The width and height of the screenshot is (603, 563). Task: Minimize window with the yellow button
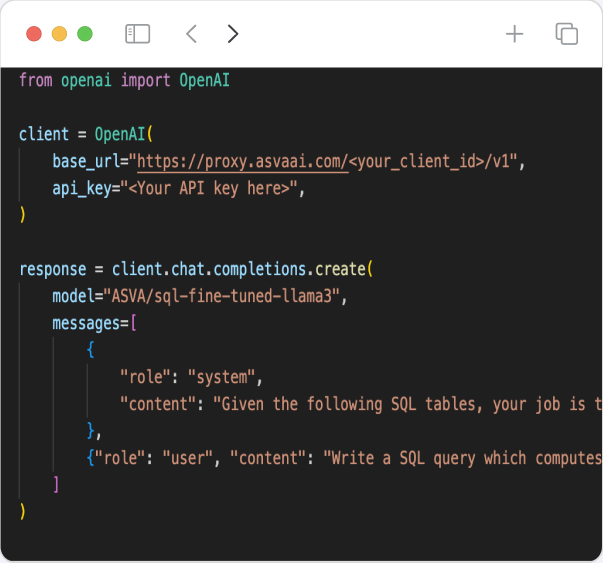[59, 34]
